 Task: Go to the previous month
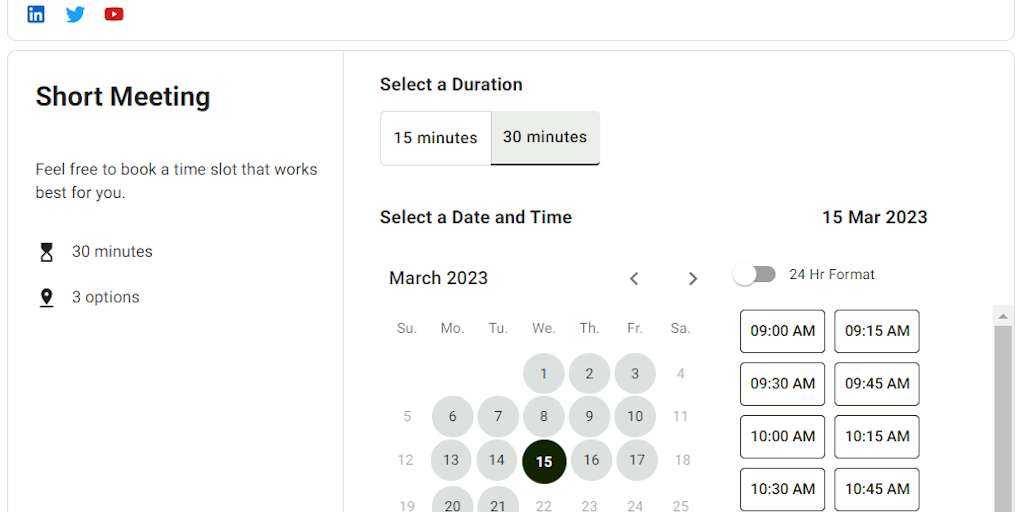pos(634,278)
